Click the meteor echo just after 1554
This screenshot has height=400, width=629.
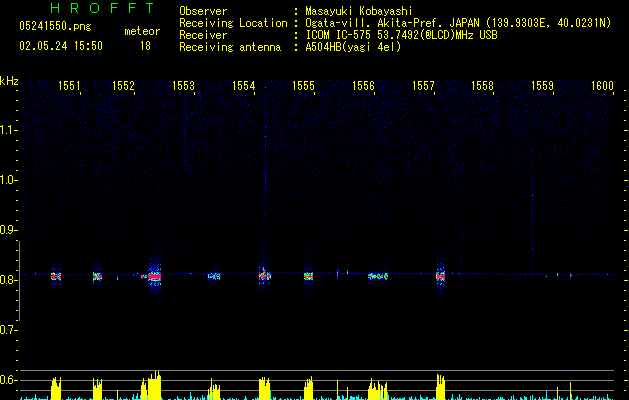pyautogui.click(x=264, y=276)
